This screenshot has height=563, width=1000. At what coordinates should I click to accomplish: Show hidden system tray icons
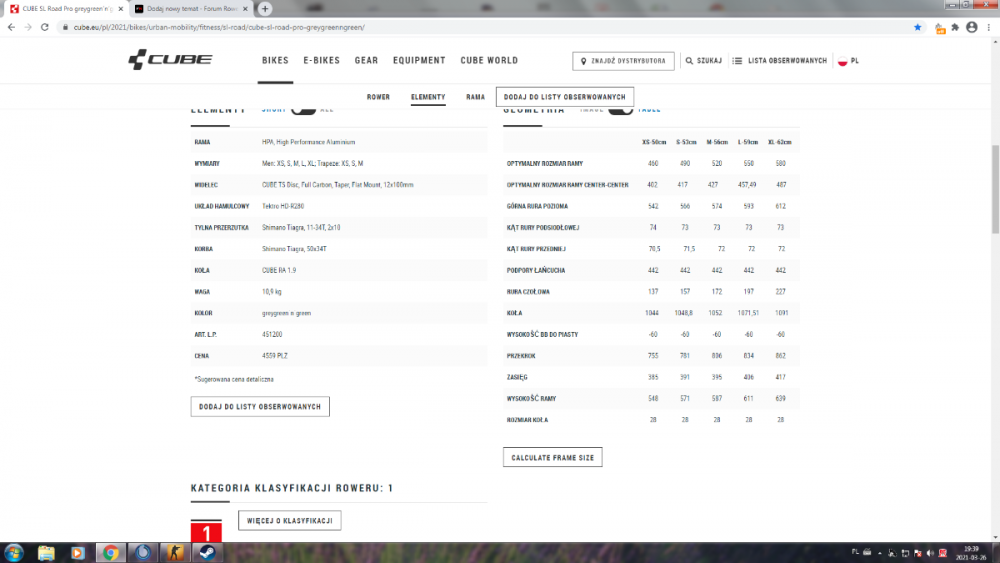tap(879, 553)
